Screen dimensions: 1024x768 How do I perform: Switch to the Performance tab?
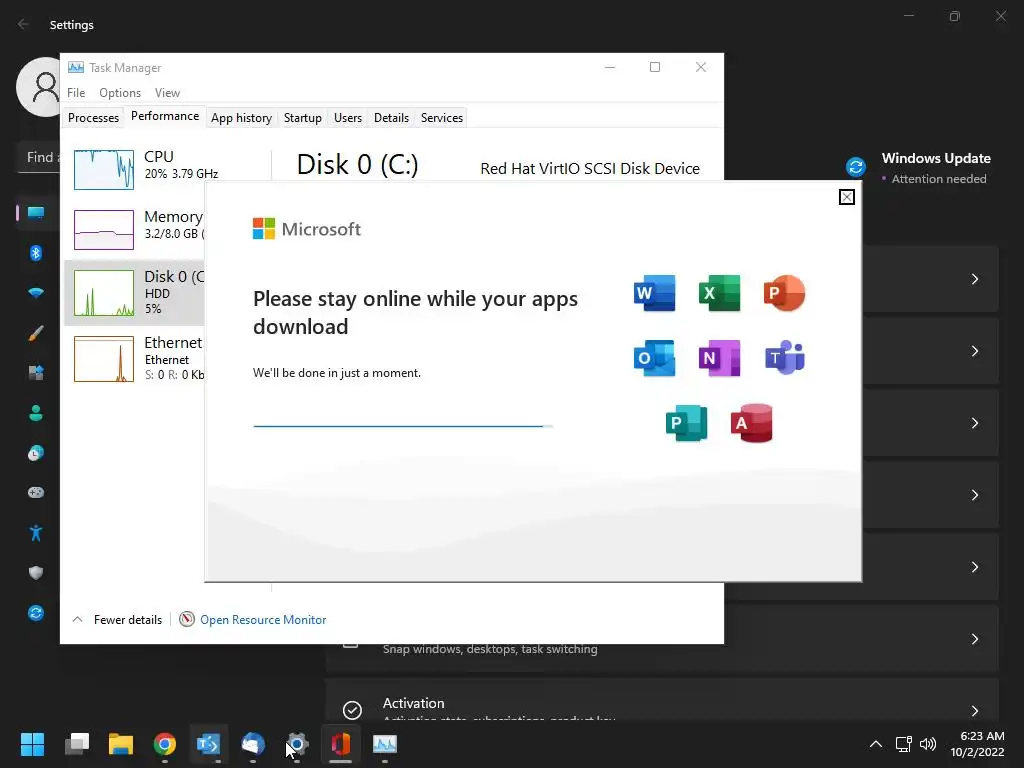[x=165, y=116]
